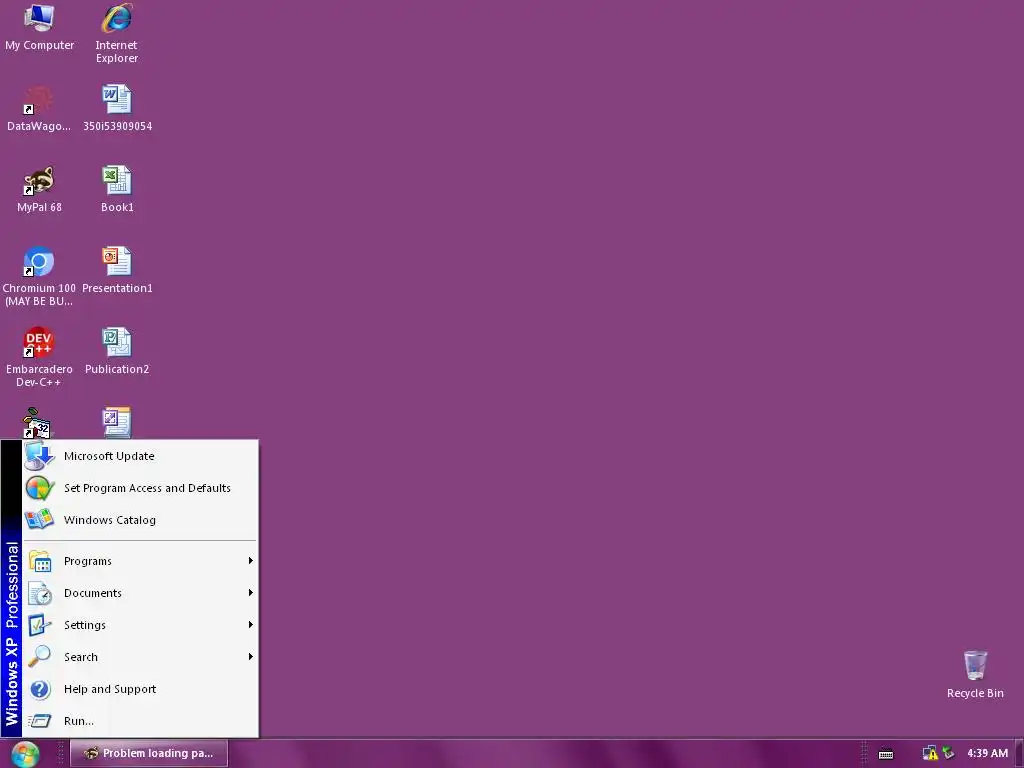Open Microsoft Update from Start menu
The width and height of the screenshot is (1024, 768).
pyautogui.click(x=140, y=456)
